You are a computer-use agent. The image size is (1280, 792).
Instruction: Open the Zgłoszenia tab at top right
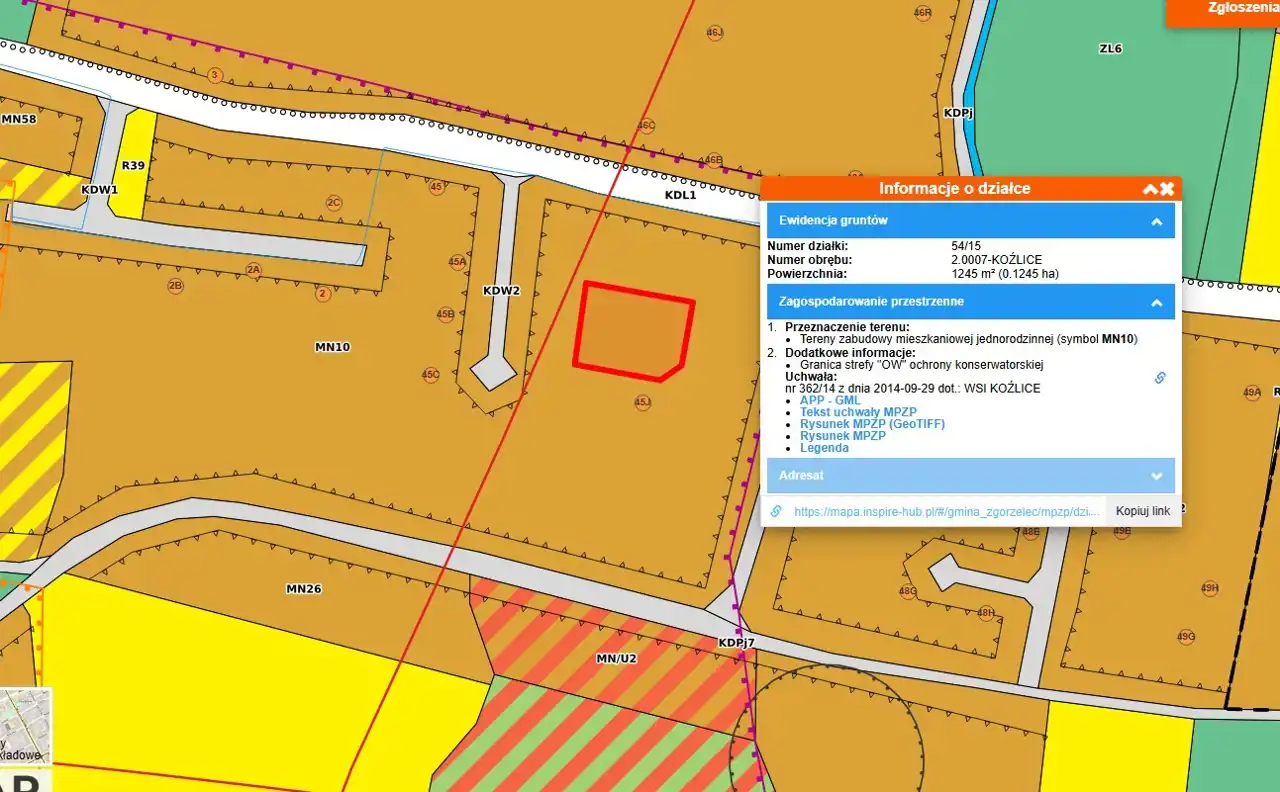(1242, 8)
